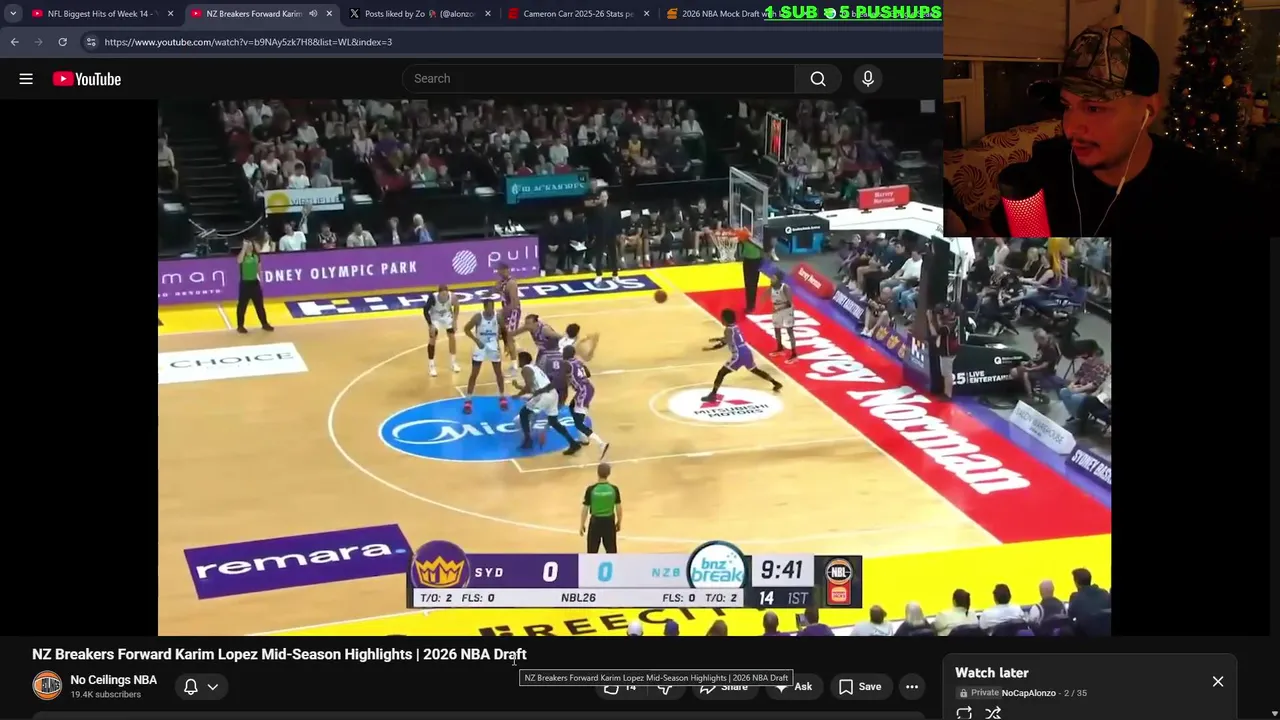Click the video title NZ Breakers Forward Karim Lopez

[x=279, y=654]
